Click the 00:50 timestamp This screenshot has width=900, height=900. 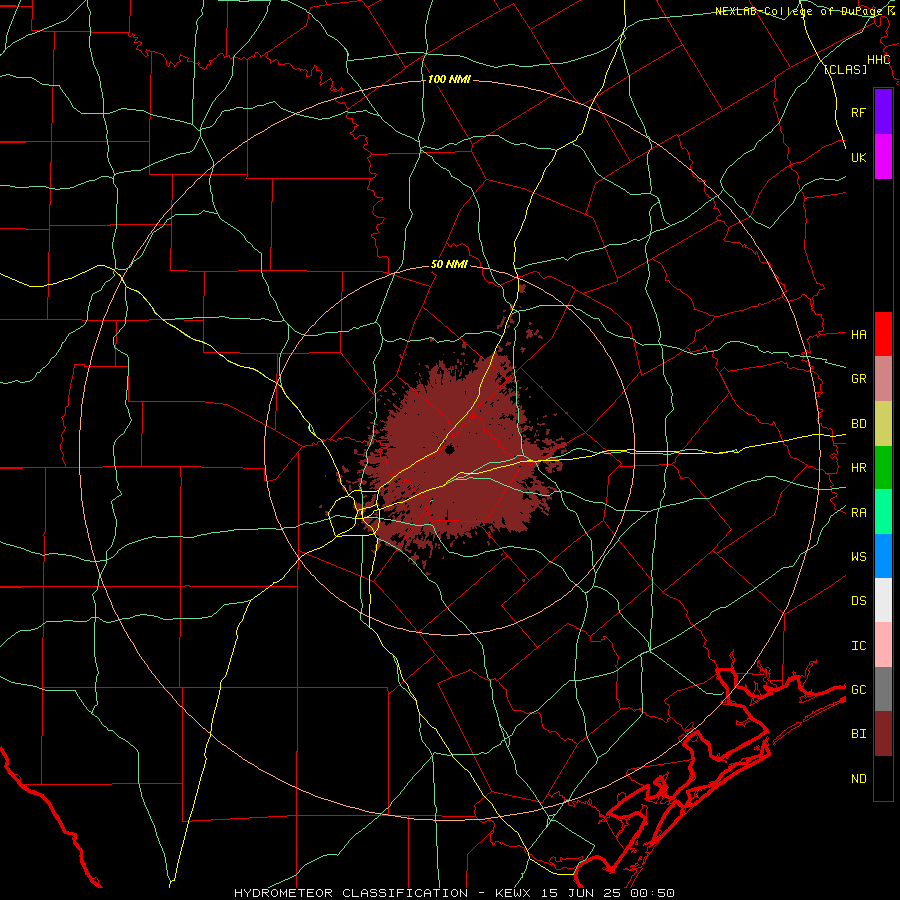(652, 893)
